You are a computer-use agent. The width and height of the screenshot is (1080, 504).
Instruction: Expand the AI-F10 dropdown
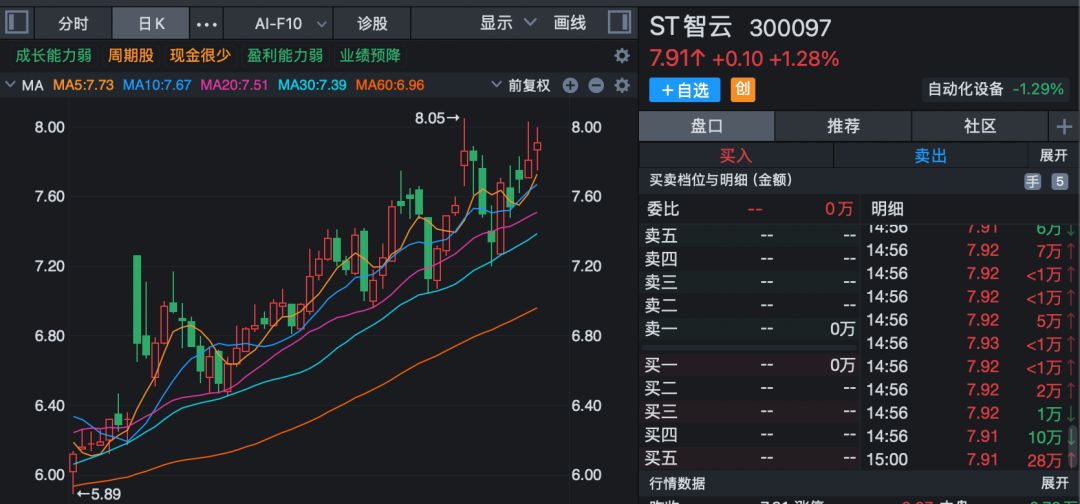[291, 23]
